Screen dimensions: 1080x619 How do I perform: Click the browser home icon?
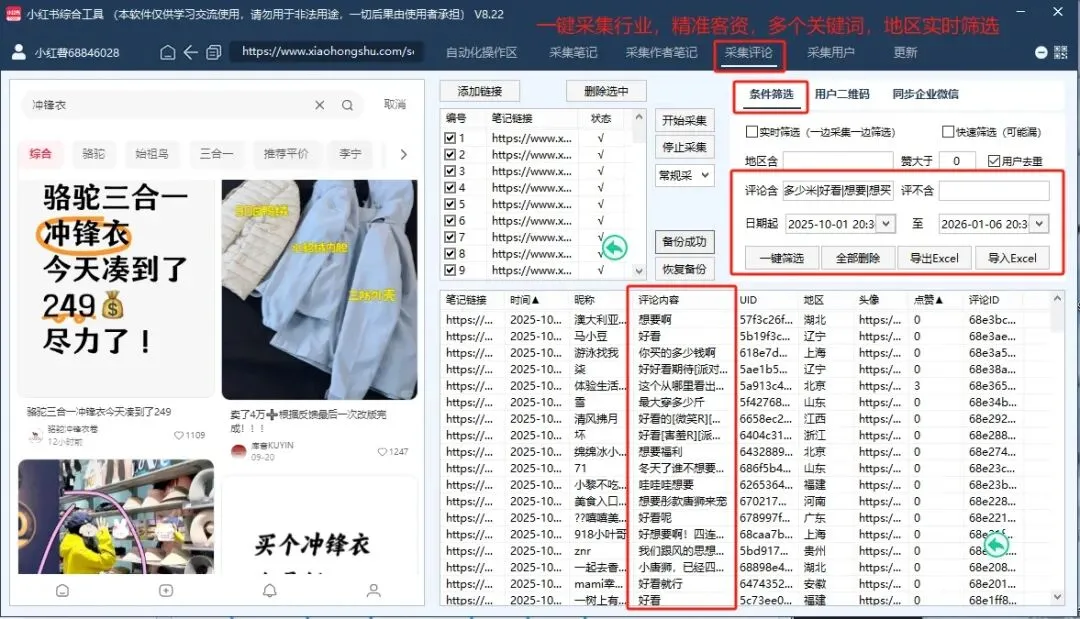pos(168,51)
